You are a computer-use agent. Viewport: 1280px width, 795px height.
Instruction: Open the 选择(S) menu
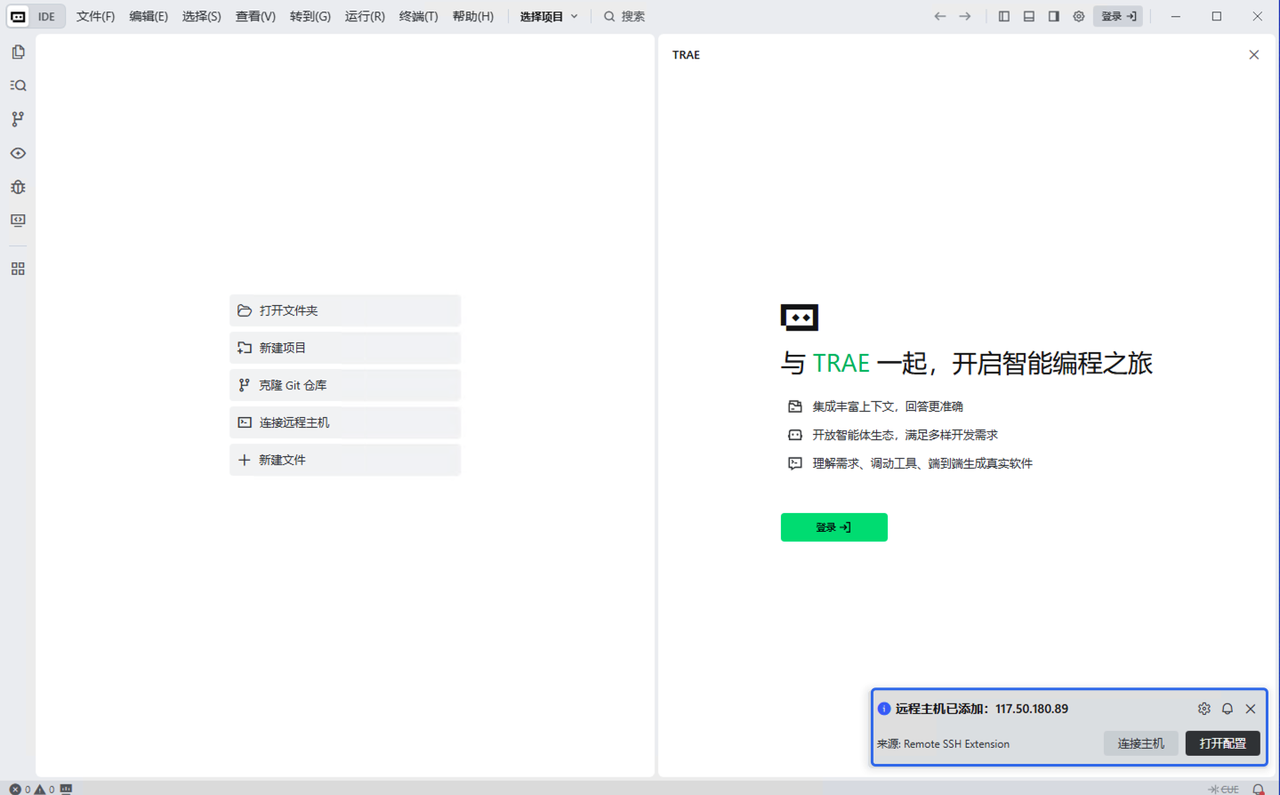pos(202,16)
